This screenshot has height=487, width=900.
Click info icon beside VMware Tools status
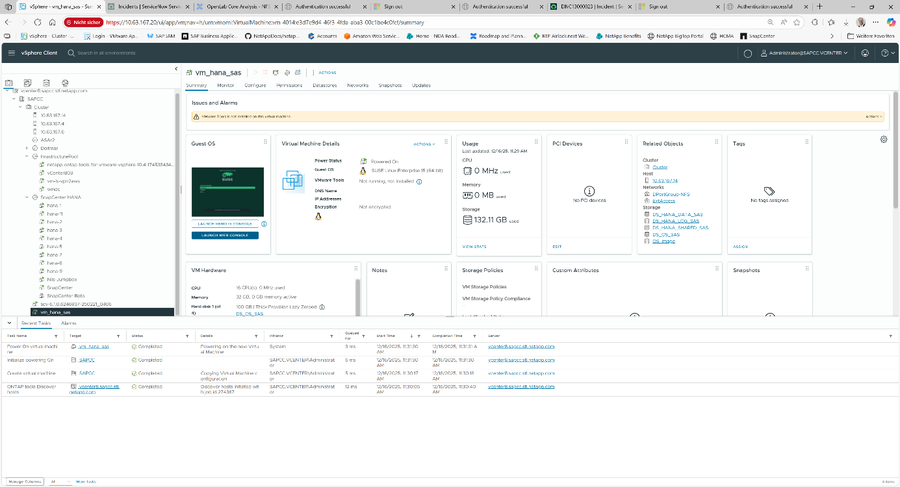click(x=419, y=181)
